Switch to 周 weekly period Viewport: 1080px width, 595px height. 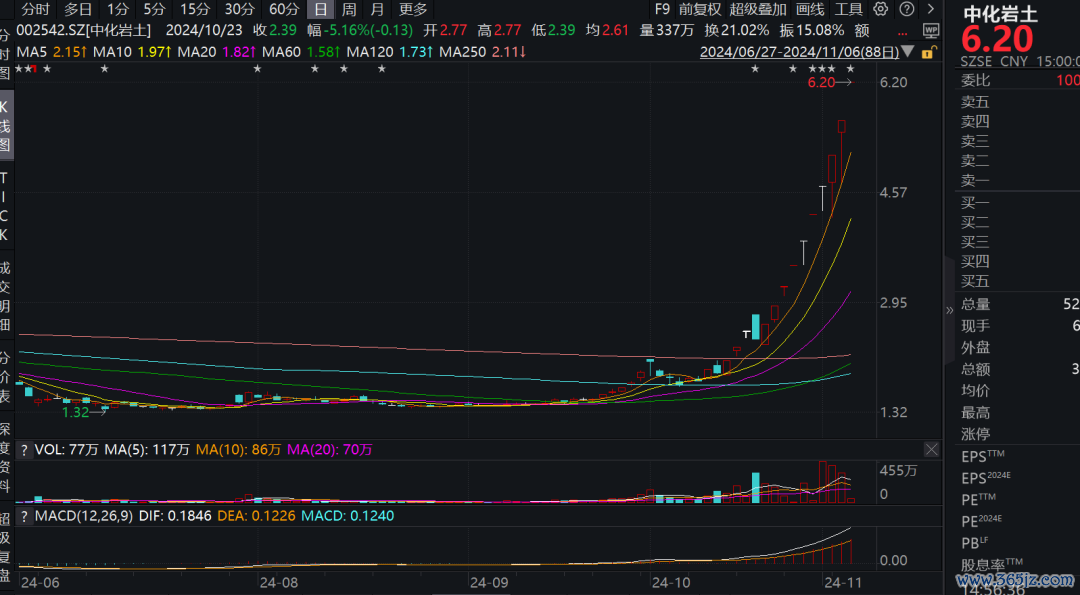click(x=349, y=9)
